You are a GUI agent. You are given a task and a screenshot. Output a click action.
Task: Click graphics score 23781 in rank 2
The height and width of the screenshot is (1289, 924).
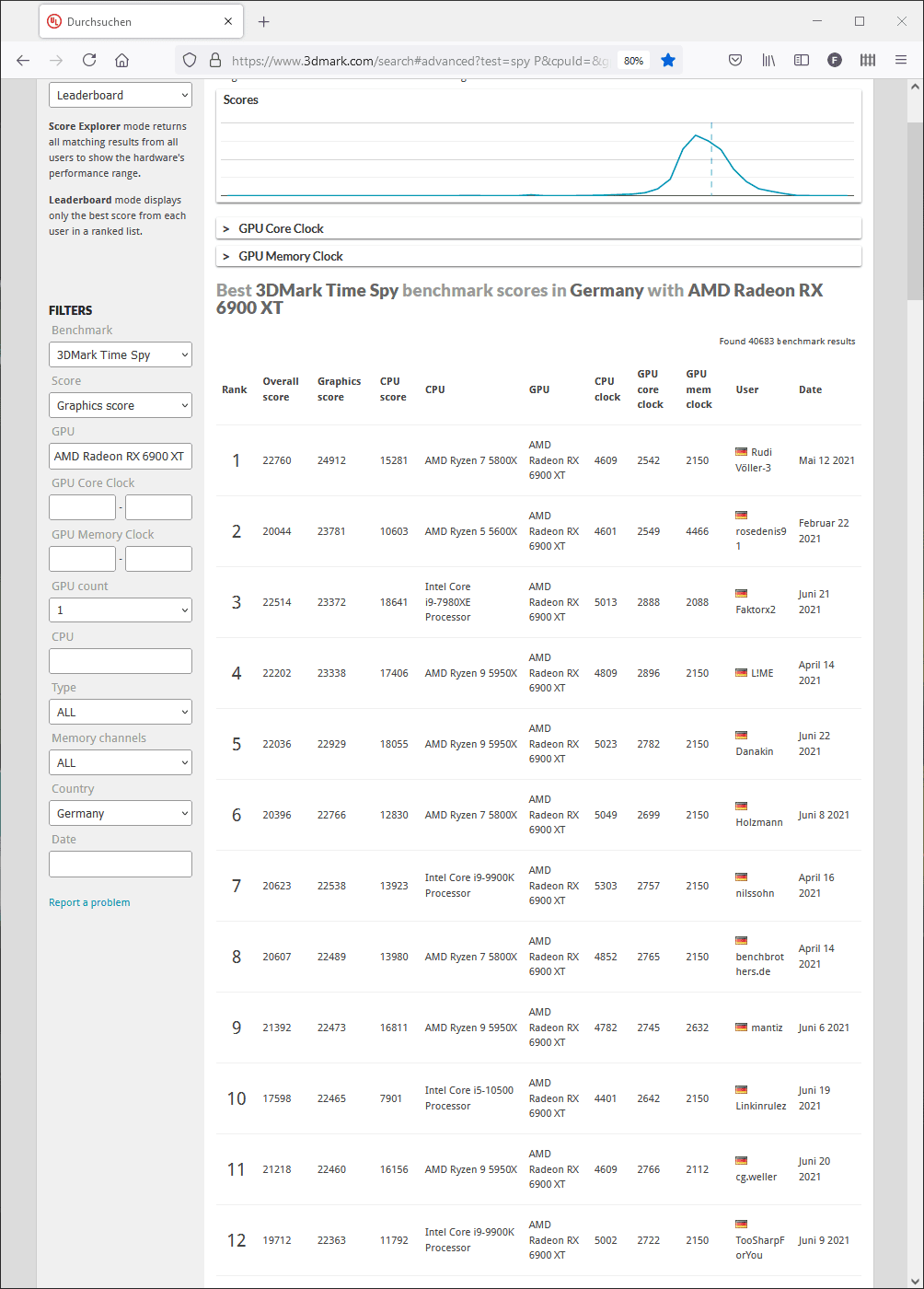pyautogui.click(x=332, y=531)
